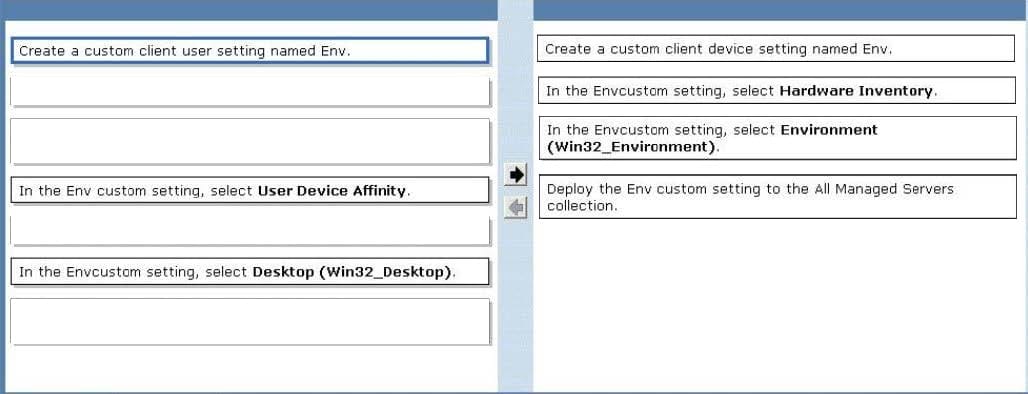Select 'Create a custom client user setting named Env'
This screenshot has width=1028, height=394.
point(250,50)
